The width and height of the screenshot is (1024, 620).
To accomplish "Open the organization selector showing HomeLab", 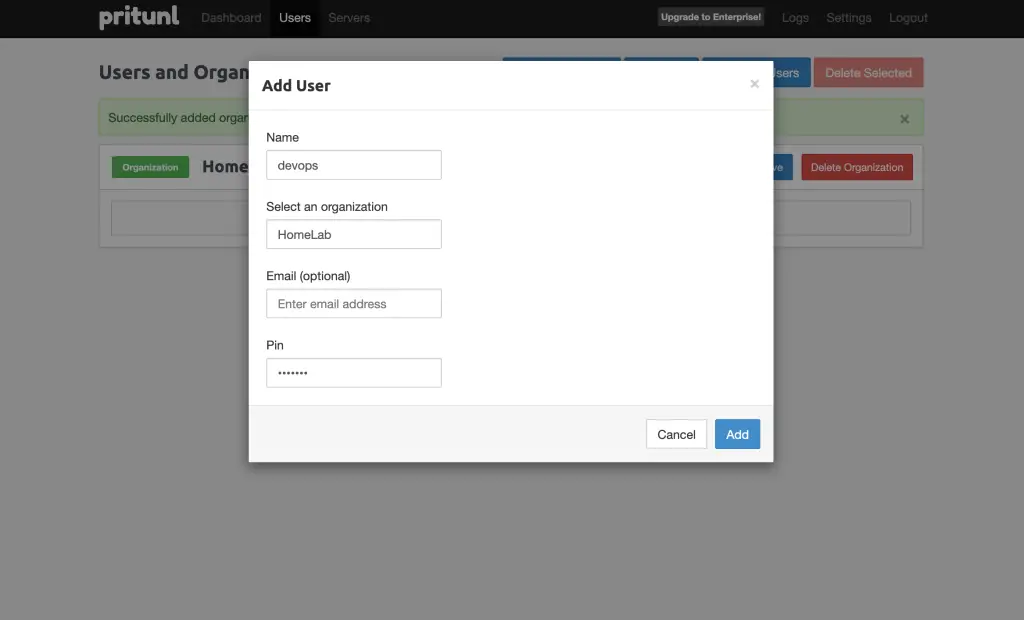I will 353,234.
